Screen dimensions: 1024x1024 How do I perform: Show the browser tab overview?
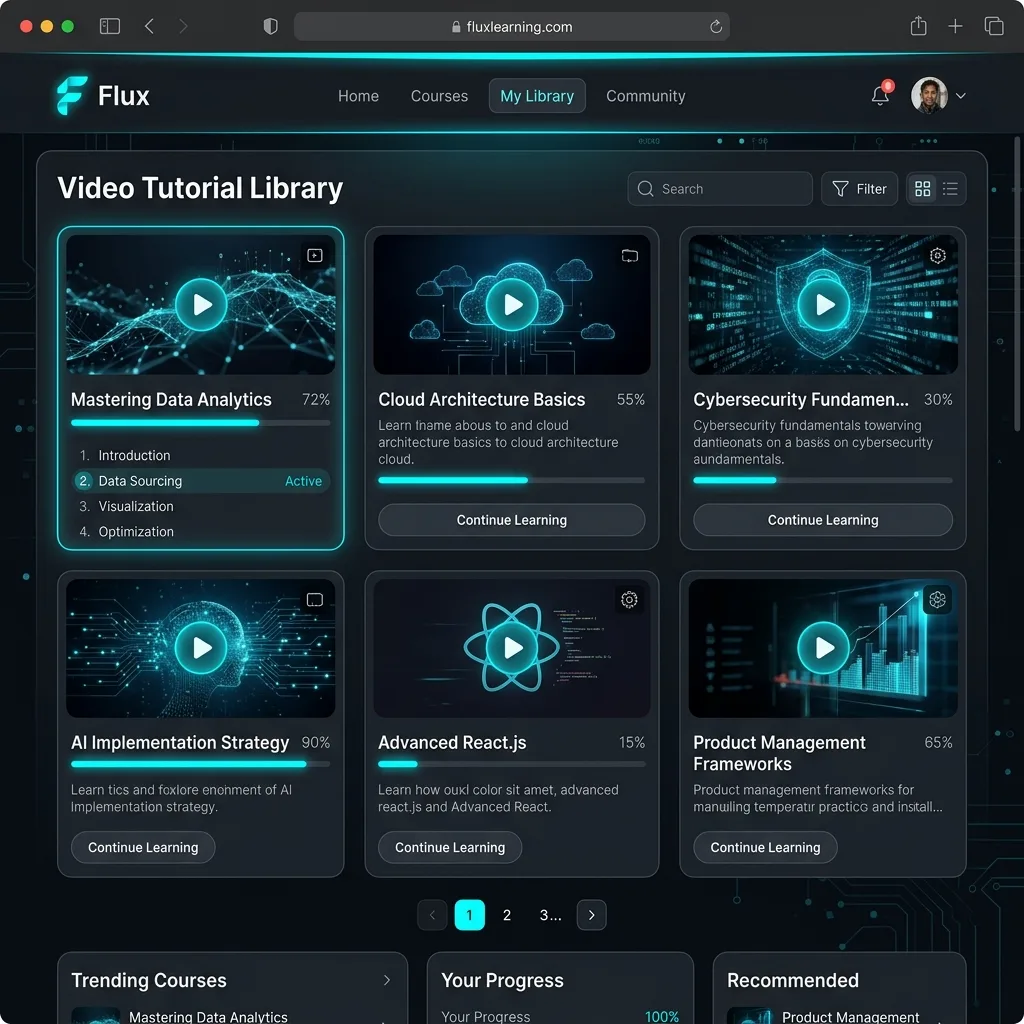994,26
